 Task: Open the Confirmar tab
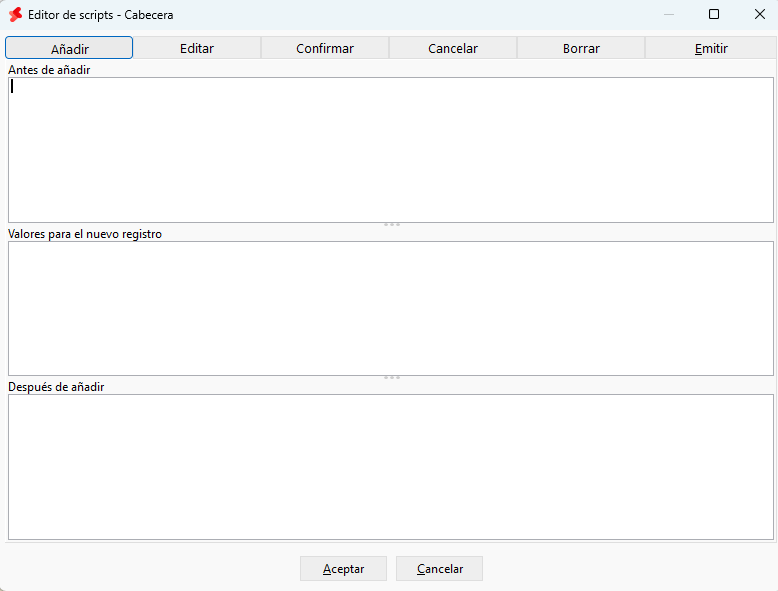(x=325, y=48)
